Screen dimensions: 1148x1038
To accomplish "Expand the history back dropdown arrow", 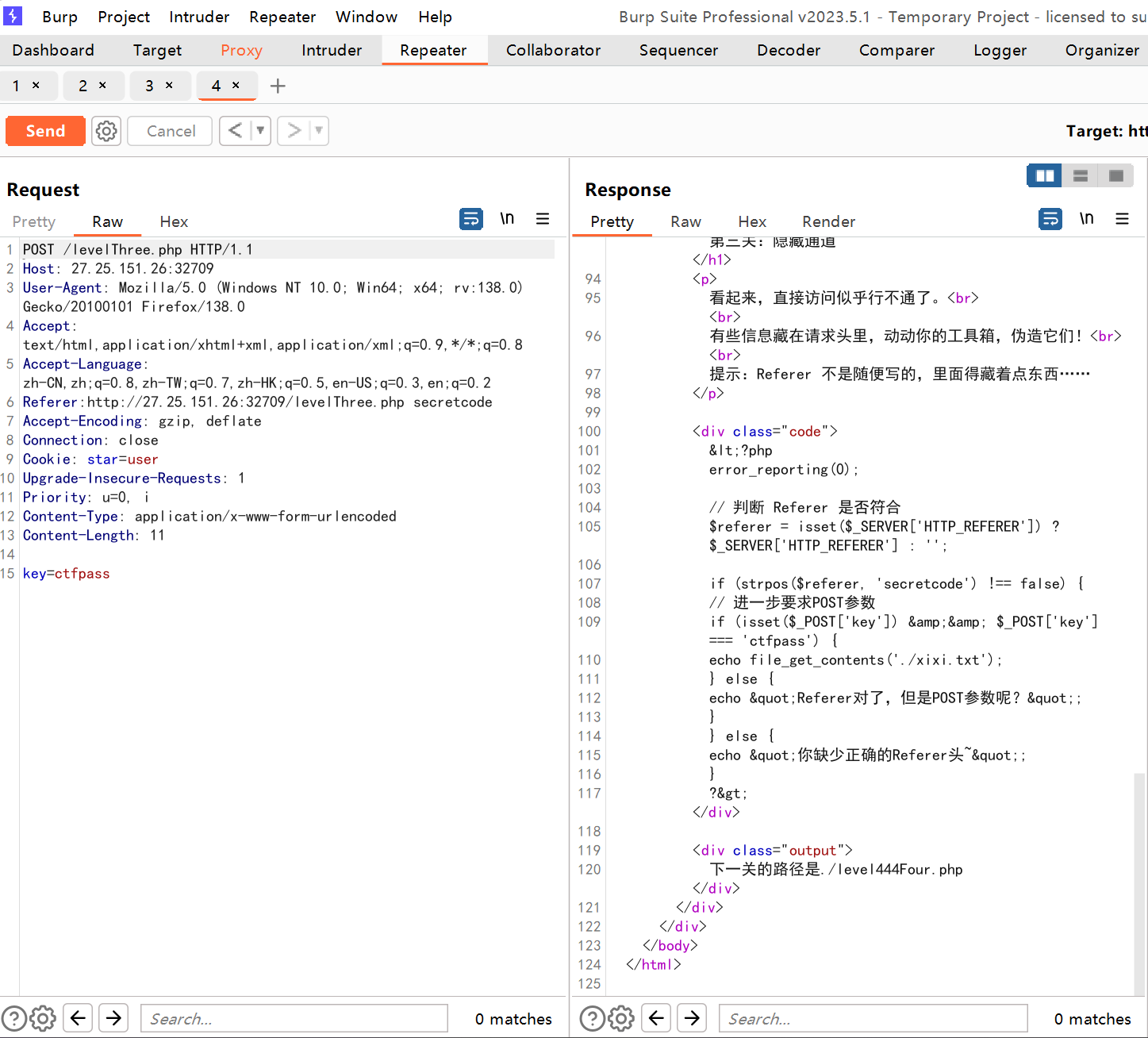I will [x=260, y=131].
